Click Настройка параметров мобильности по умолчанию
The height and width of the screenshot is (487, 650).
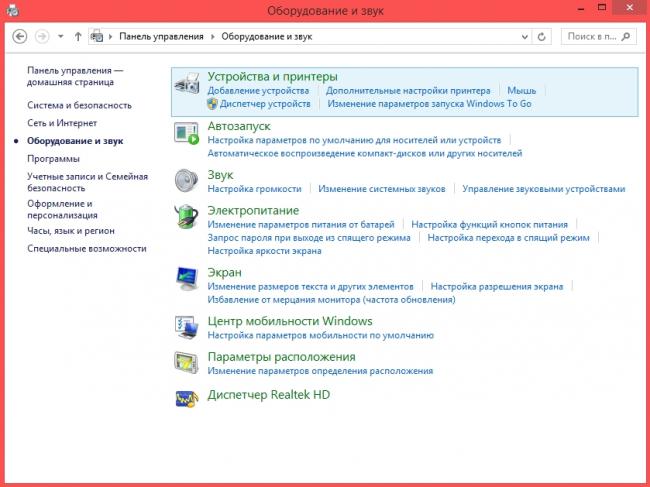(x=320, y=335)
